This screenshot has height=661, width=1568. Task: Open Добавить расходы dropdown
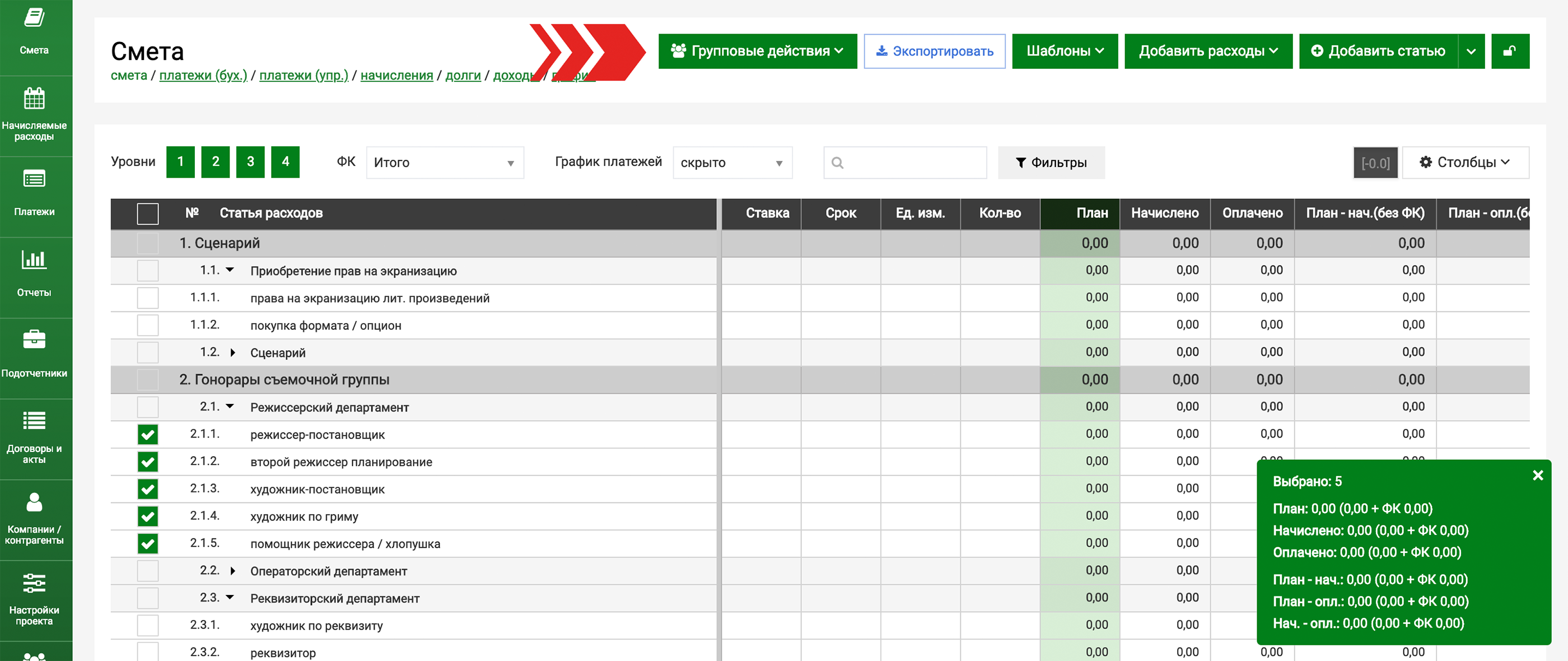[x=1208, y=51]
